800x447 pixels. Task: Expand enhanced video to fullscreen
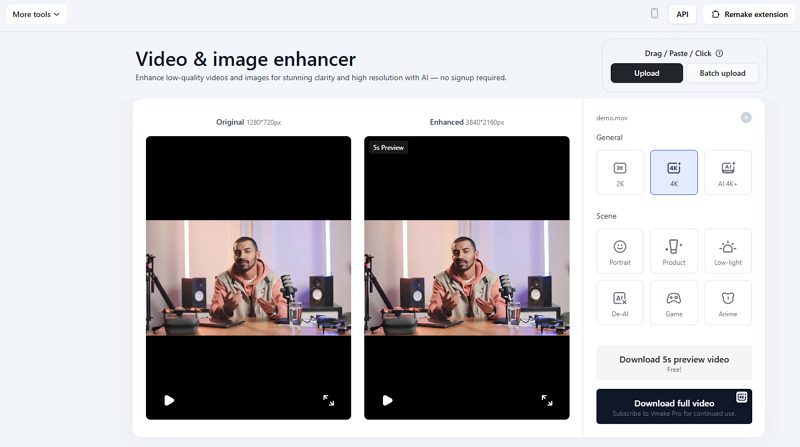coord(546,400)
